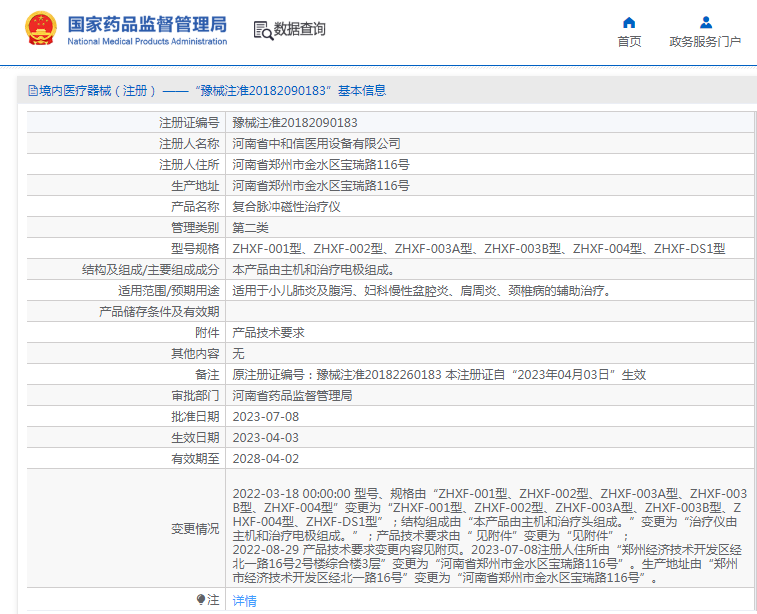
Task: Click the lightbulb icon beside 注
Action: 201,600
